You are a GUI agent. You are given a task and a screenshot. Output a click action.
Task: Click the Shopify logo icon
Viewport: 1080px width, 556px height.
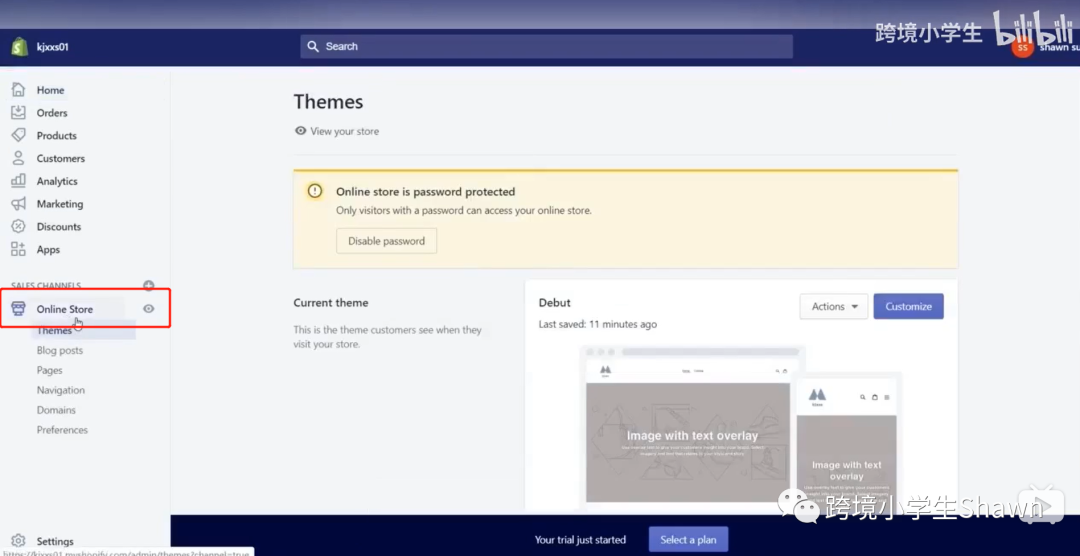click(19, 47)
